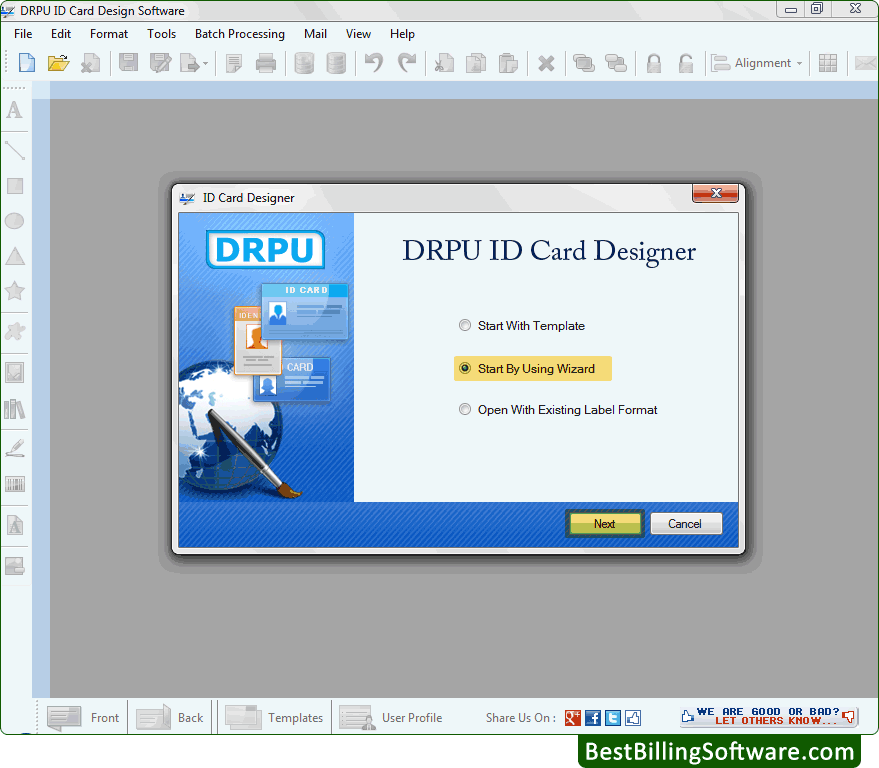Switch to the Front card side

[83, 718]
